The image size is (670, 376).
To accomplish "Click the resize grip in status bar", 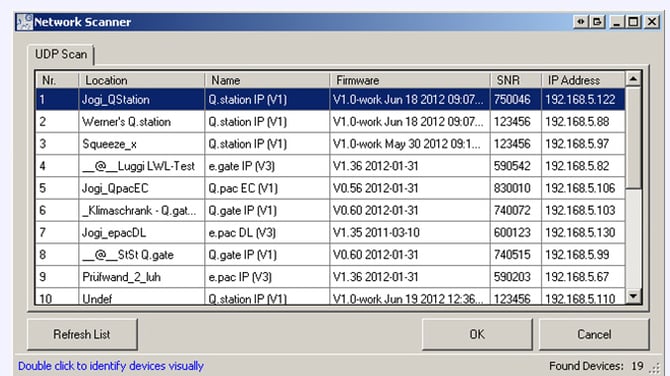I will tap(655, 367).
